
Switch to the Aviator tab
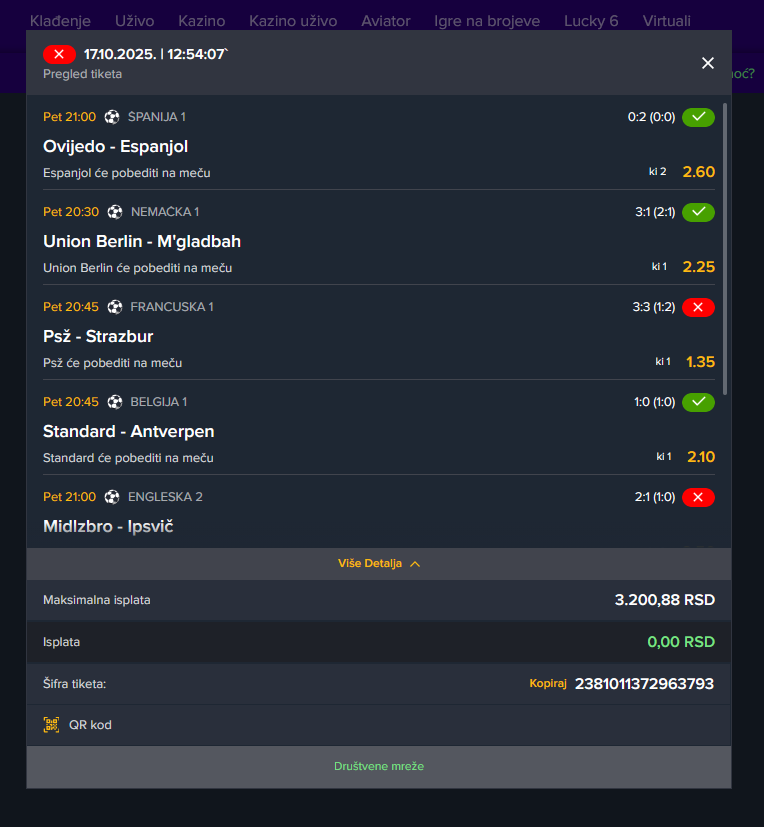(x=385, y=21)
